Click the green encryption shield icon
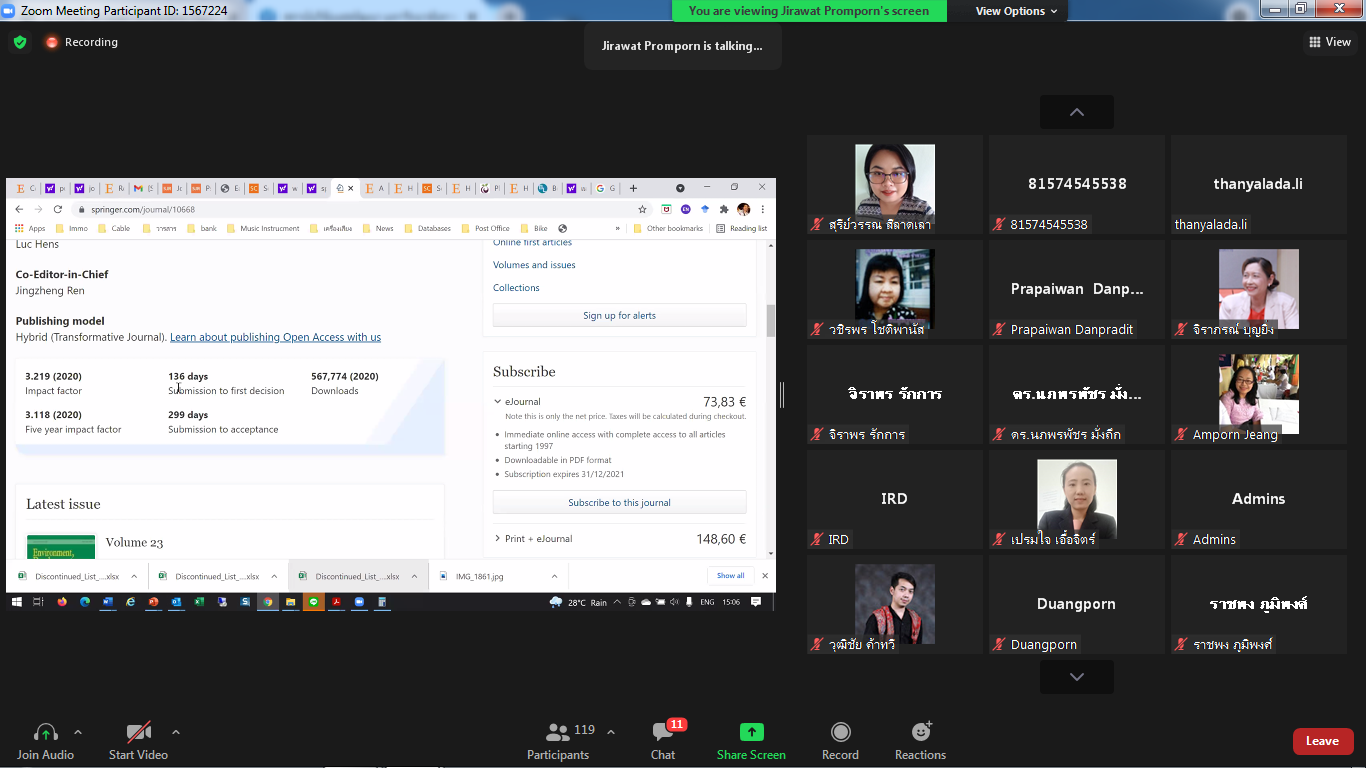The image size is (1366, 768). click(19, 42)
